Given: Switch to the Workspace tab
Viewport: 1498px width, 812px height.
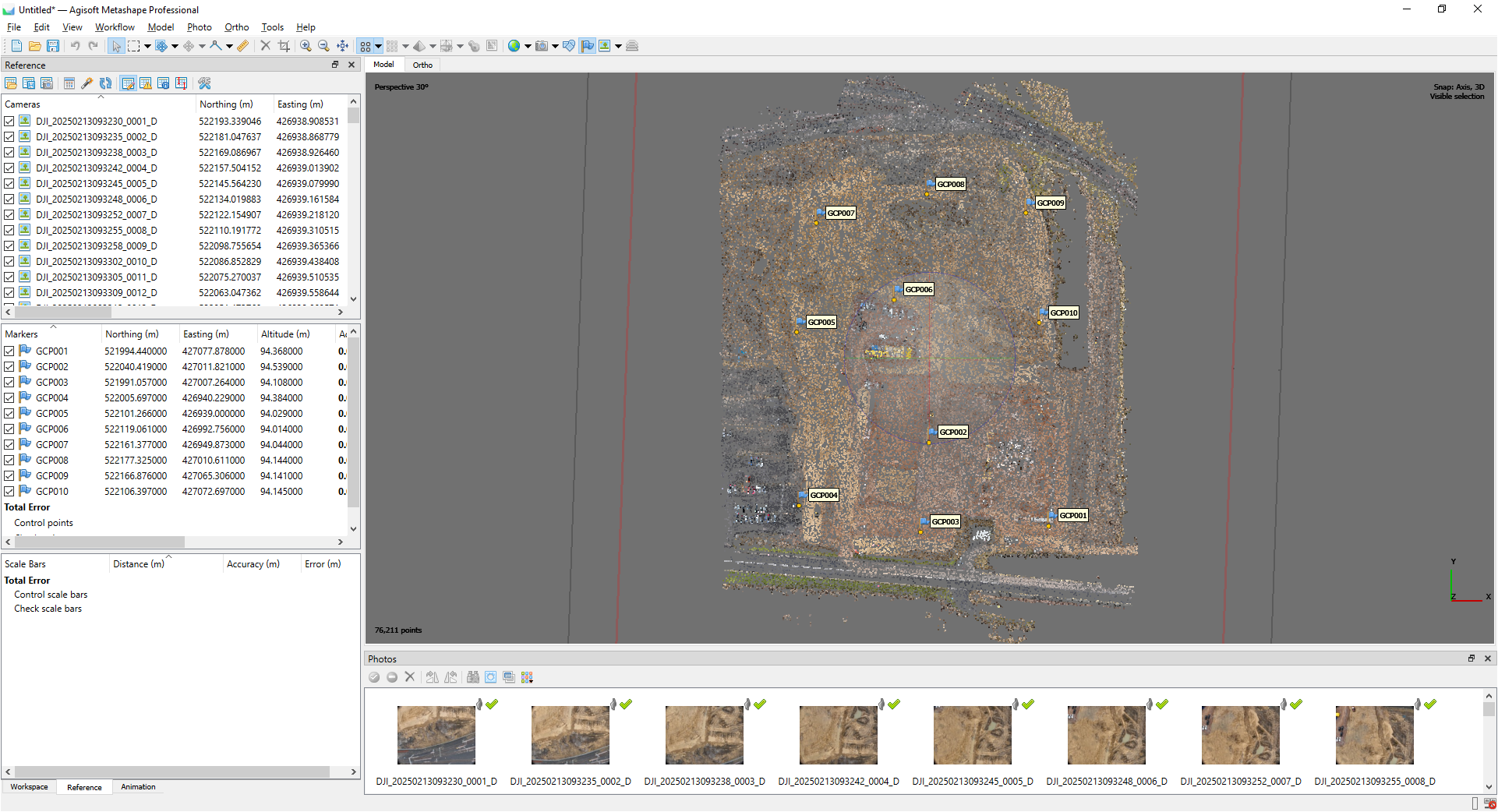Looking at the screenshot, I should (x=29, y=787).
